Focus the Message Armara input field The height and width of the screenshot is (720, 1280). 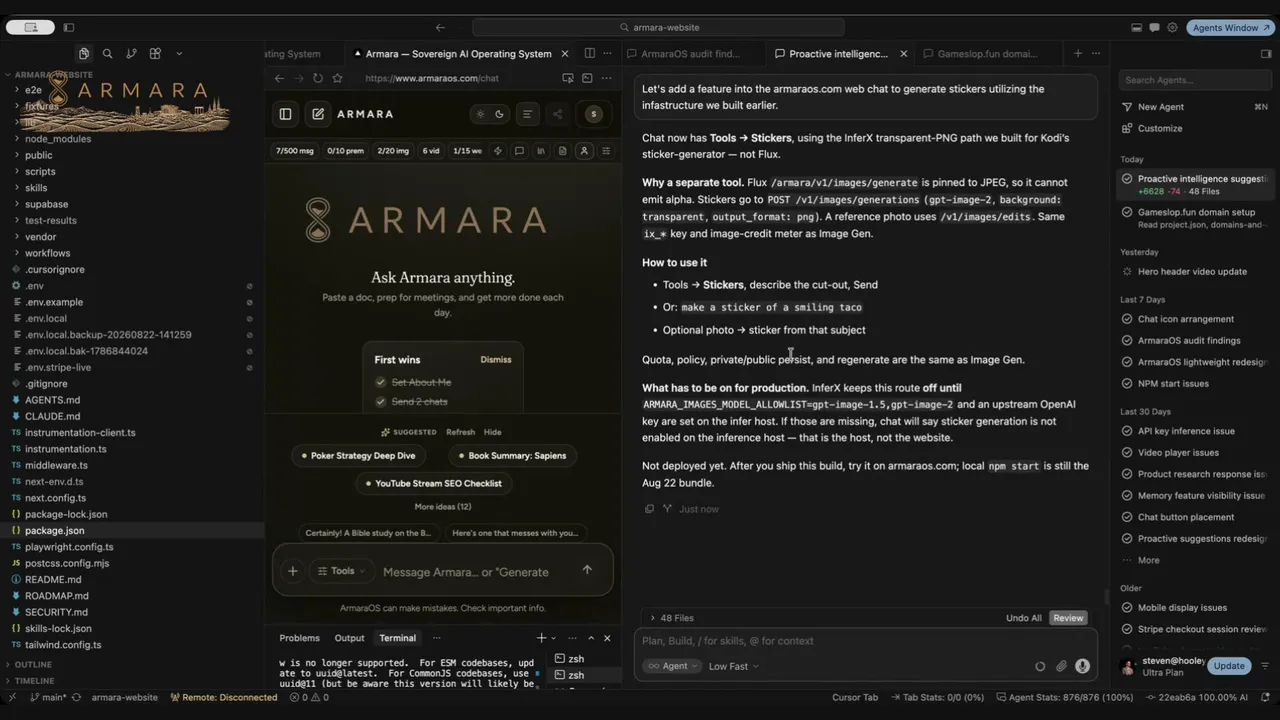[x=468, y=572]
